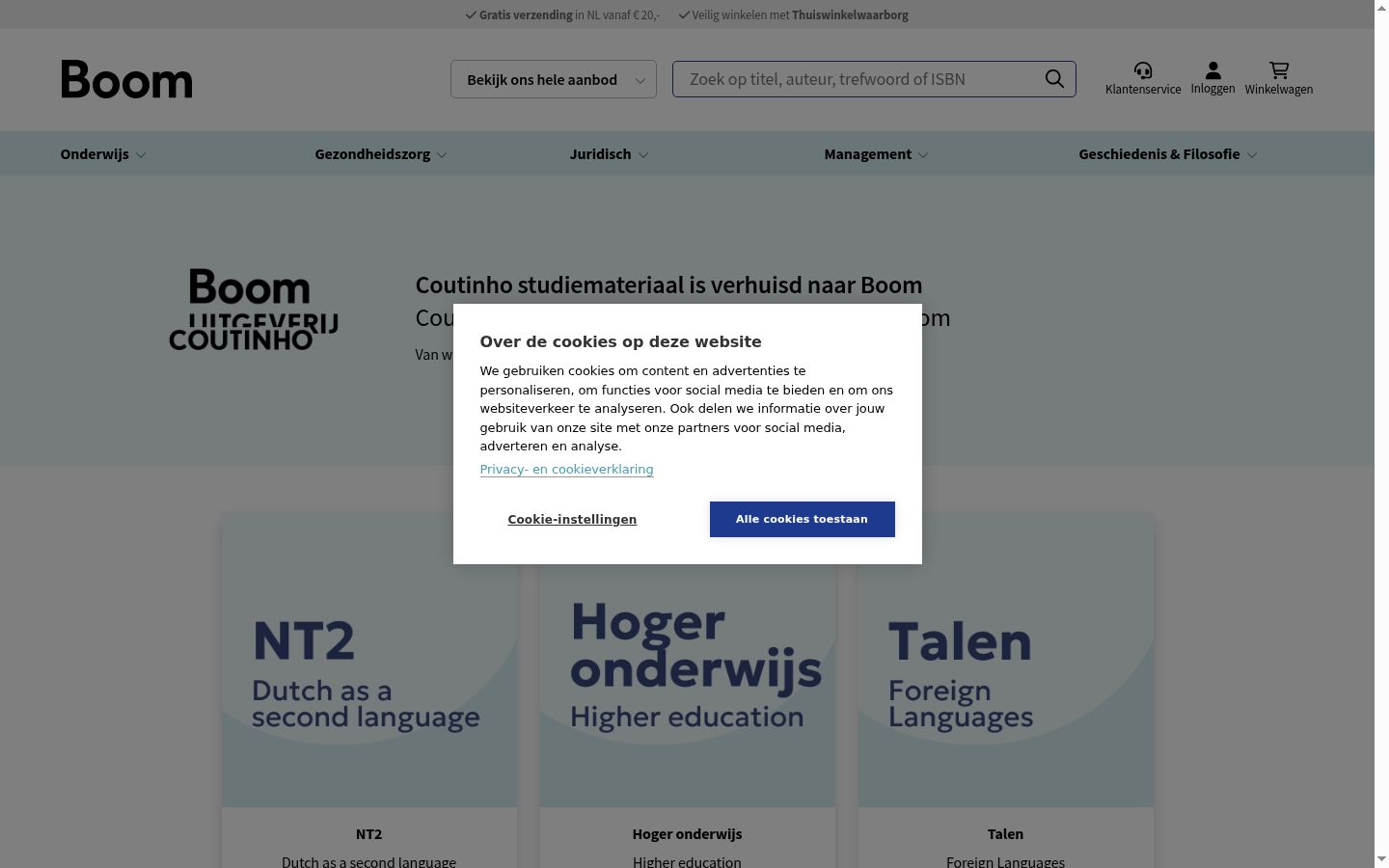This screenshot has height=868, width=1389.
Task: Open the Hoger onderwijs card image
Action: 688,660
